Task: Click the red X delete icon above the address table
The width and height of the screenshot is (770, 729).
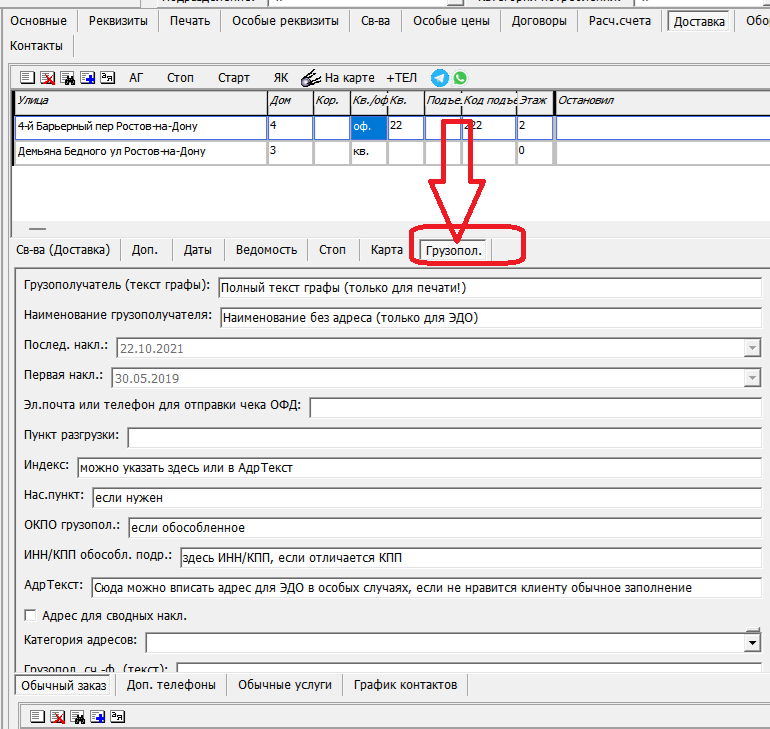Action: pos(46,78)
